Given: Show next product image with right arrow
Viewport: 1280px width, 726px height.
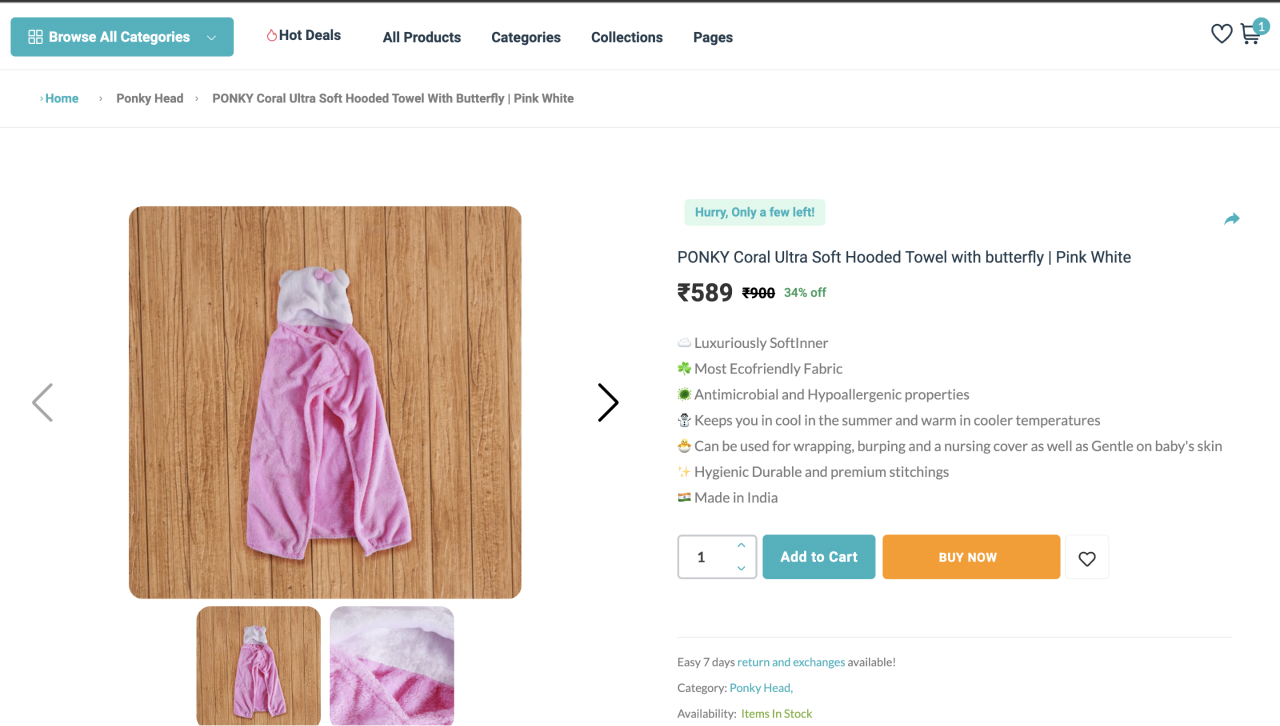Looking at the screenshot, I should (x=608, y=402).
